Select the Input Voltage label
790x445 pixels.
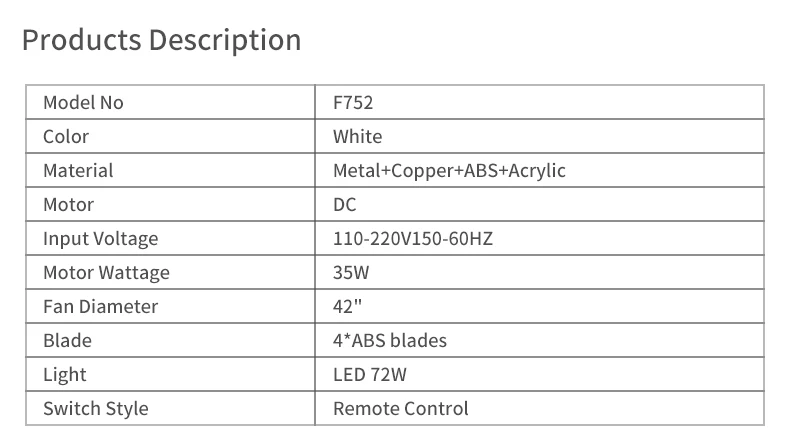[100, 238]
